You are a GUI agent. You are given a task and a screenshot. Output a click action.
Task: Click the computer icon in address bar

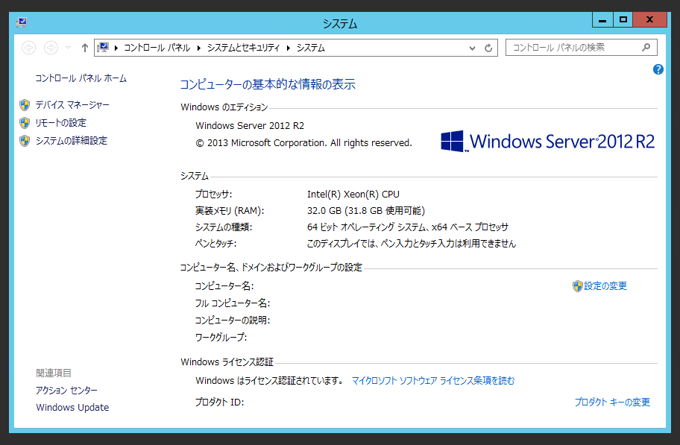coord(103,47)
